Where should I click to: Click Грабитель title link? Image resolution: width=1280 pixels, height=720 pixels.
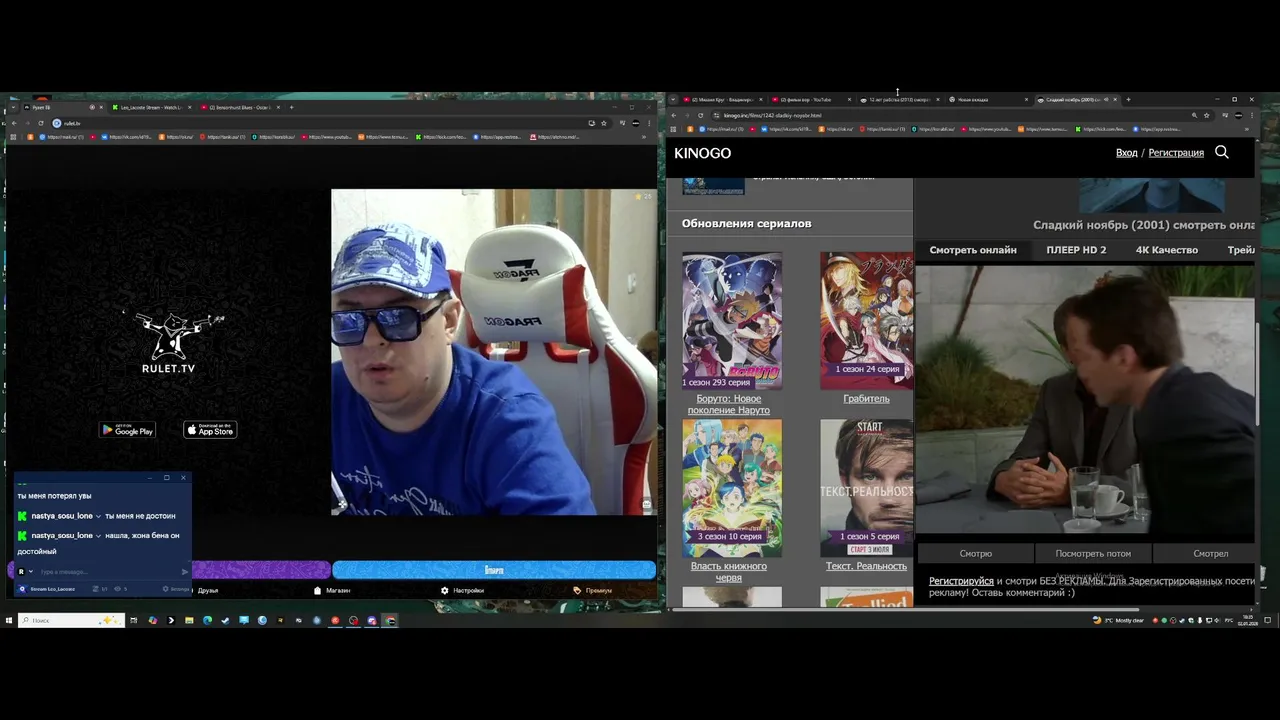866,399
